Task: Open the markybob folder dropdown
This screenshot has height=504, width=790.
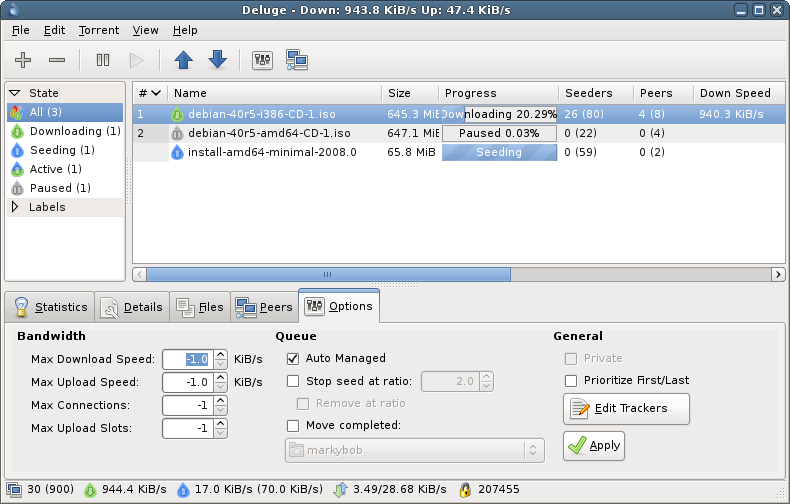Action: pyautogui.click(x=414, y=450)
